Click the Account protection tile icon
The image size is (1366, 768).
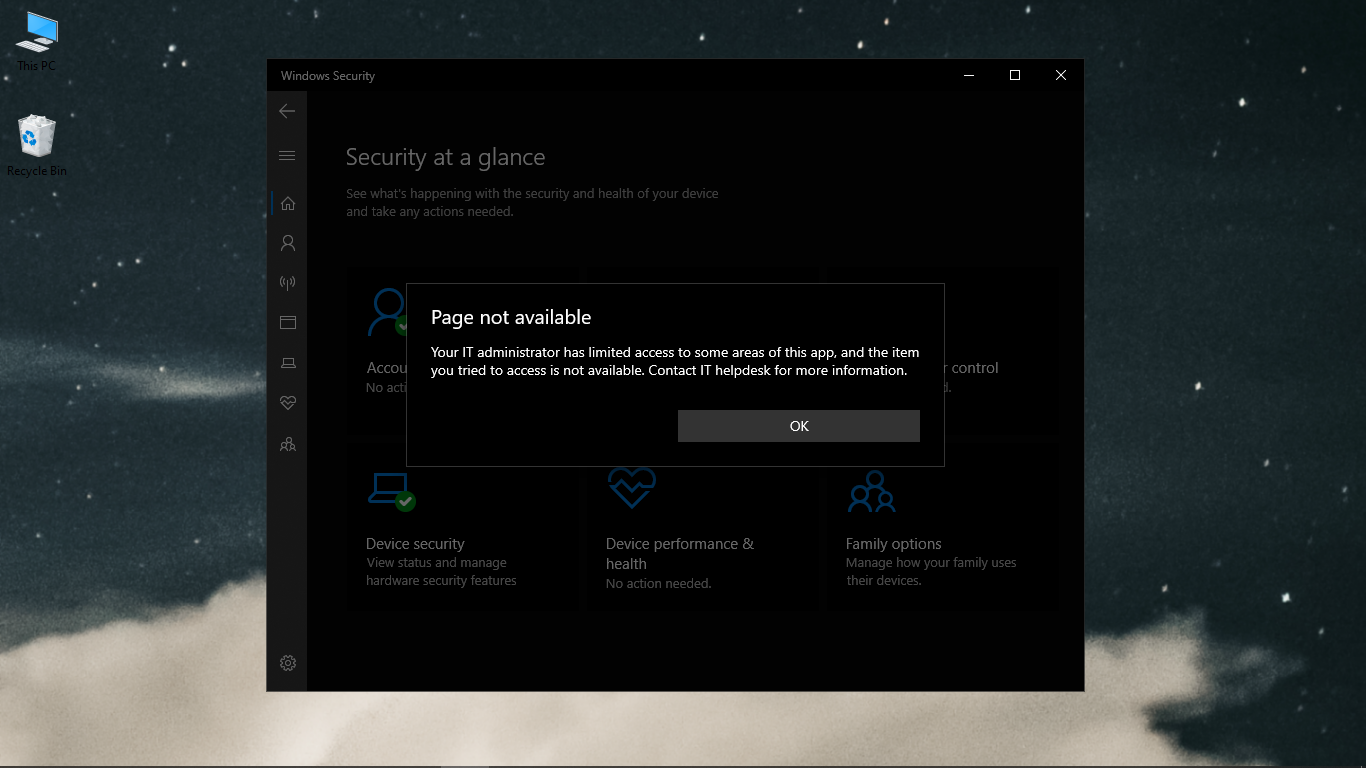(x=387, y=312)
